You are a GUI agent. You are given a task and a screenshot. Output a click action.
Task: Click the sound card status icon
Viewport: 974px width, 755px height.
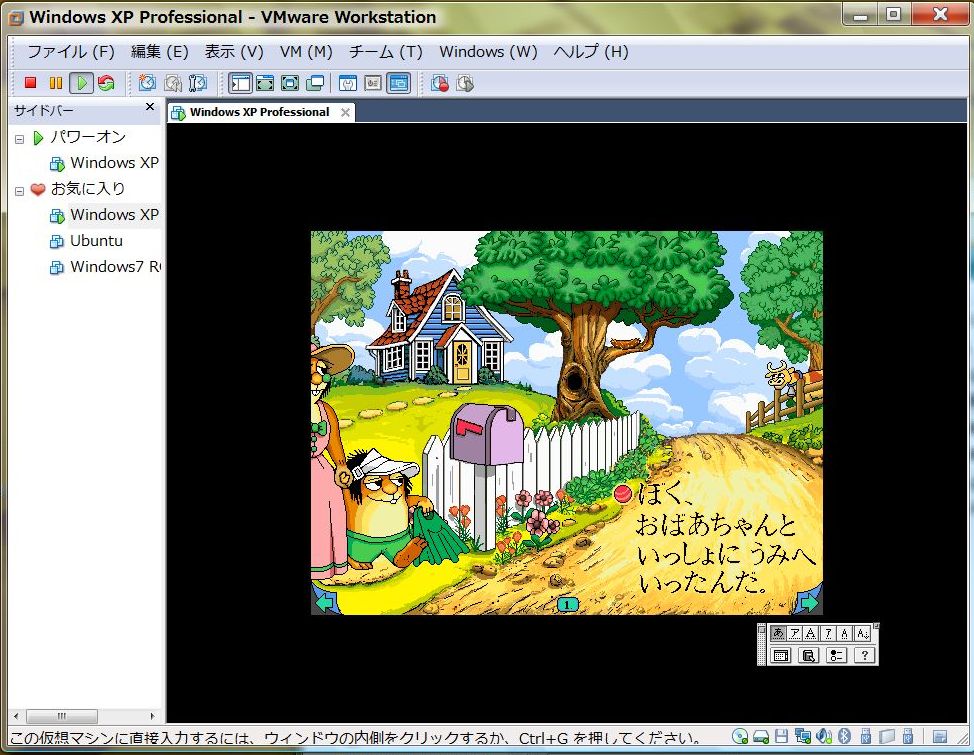pos(824,736)
